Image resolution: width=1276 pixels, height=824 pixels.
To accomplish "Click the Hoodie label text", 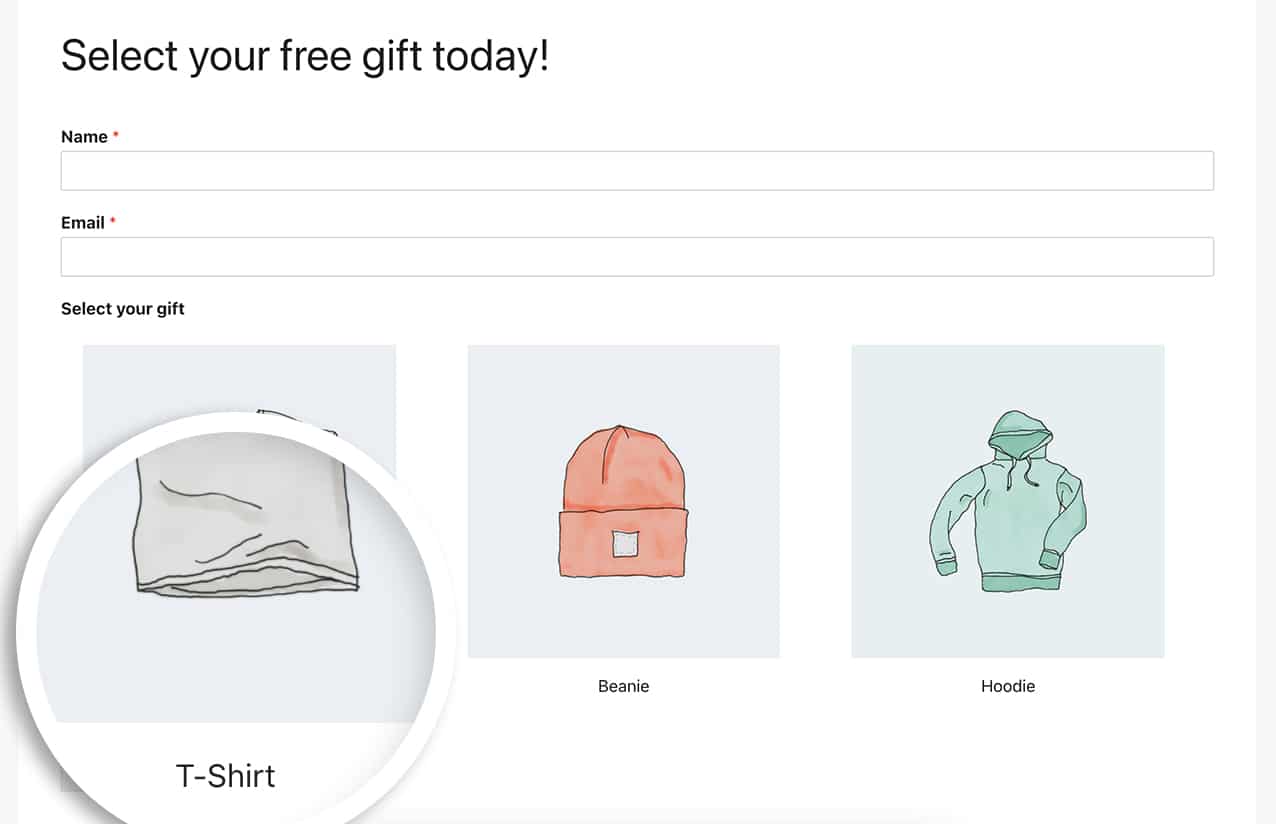I will click(x=1007, y=686).
